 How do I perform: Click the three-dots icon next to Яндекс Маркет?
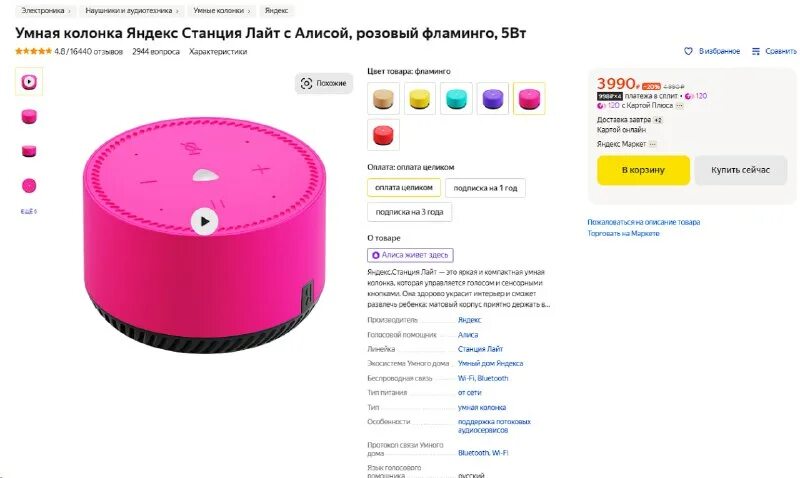(x=653, y=144)
